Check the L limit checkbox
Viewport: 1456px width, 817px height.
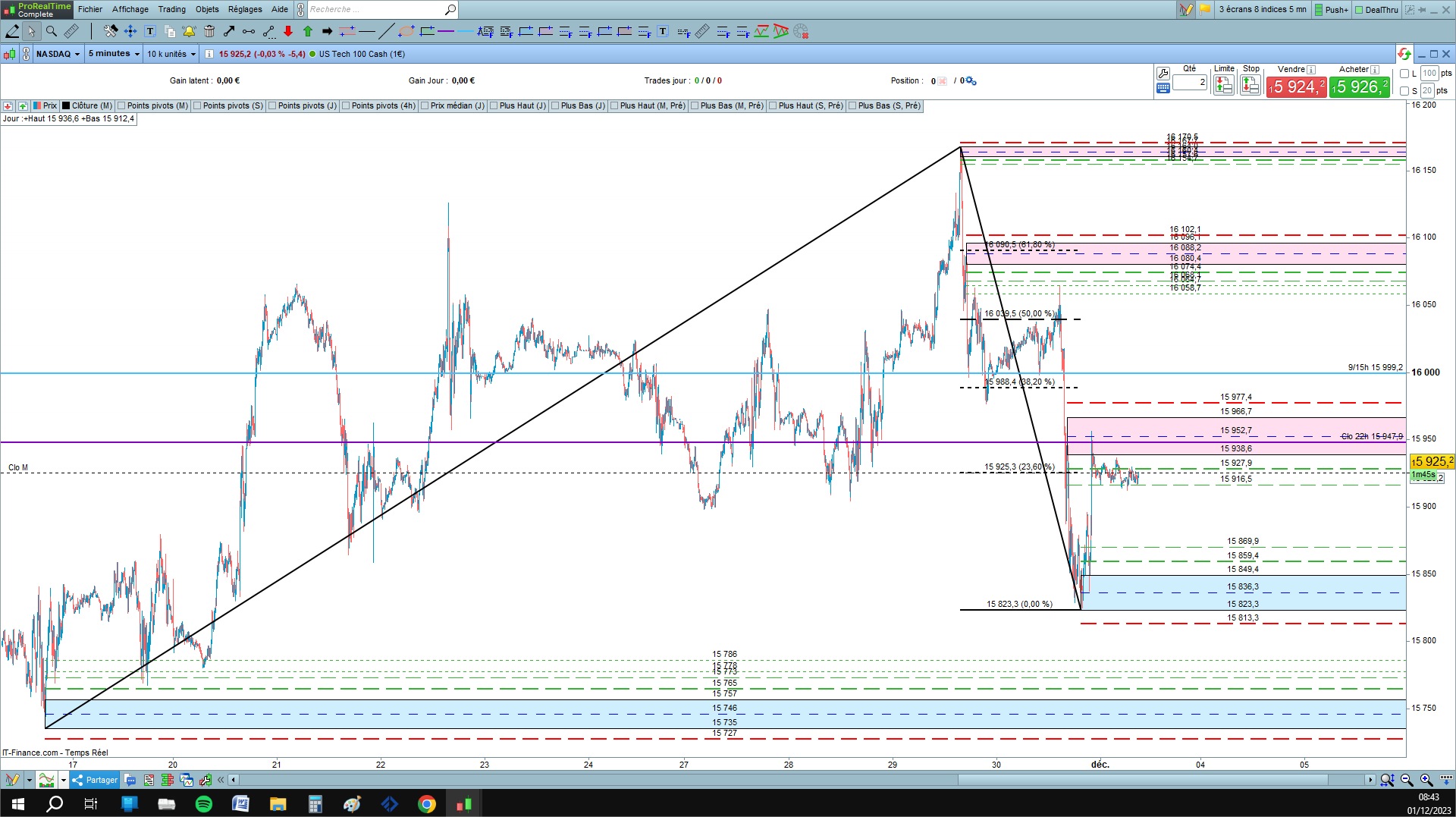pos(1404,74)
